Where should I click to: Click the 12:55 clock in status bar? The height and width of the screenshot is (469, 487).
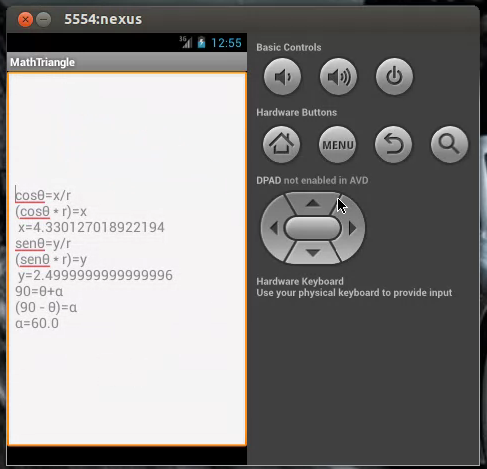(x=226, y=43)
